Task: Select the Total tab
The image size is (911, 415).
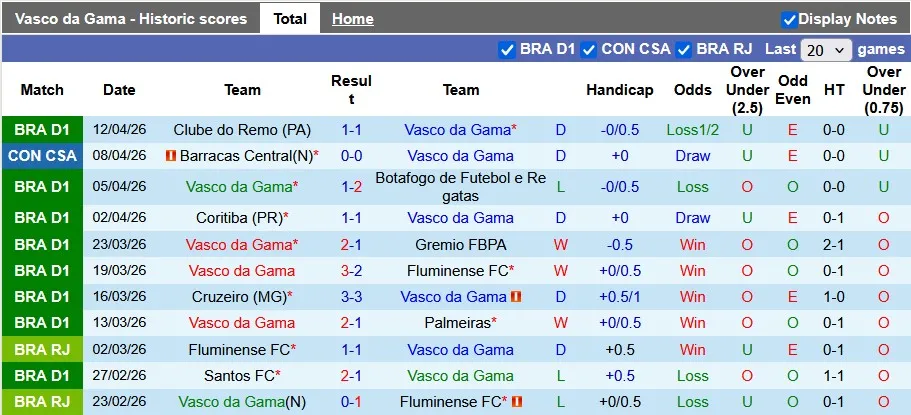Action: (x=290, y=19)
